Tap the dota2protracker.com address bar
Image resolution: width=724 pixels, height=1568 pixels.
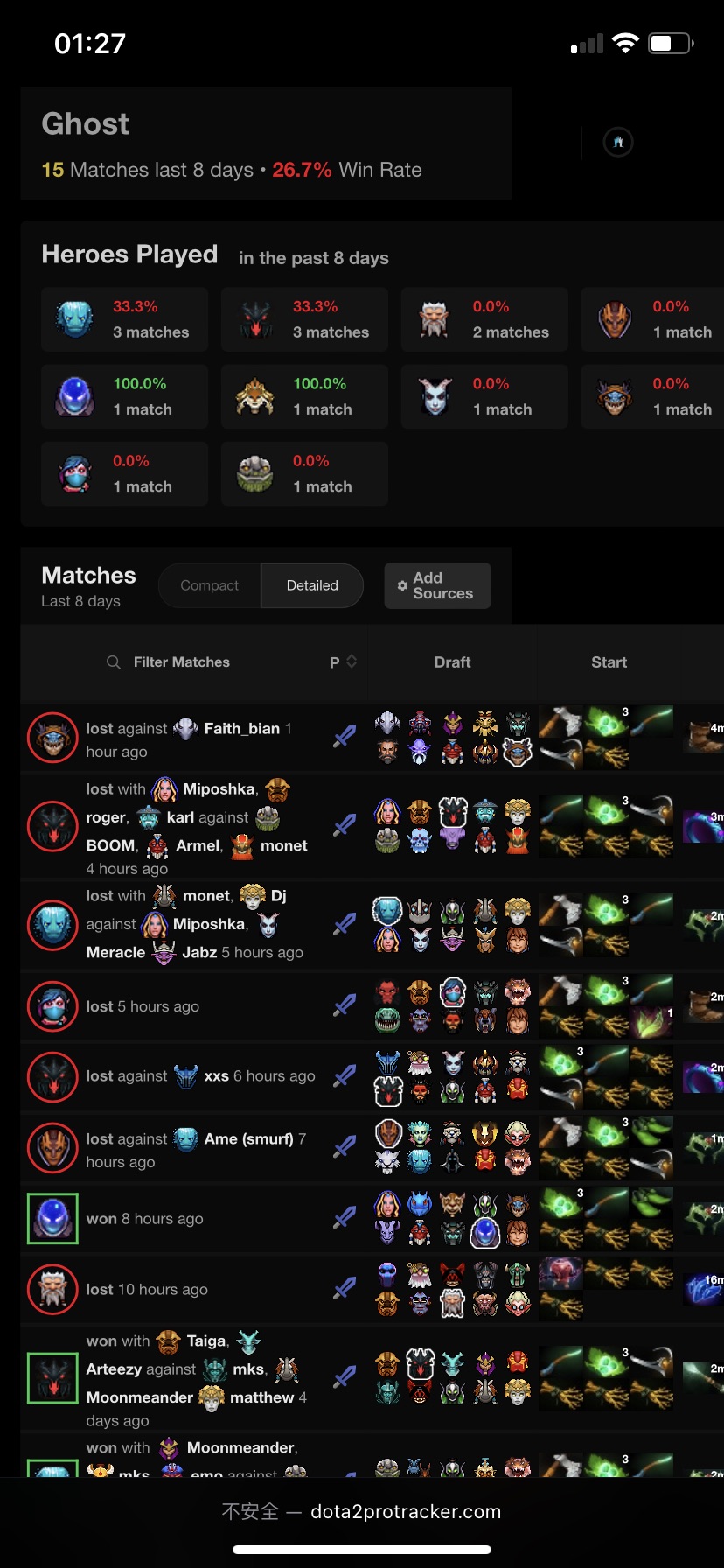tap(362, 1511)
